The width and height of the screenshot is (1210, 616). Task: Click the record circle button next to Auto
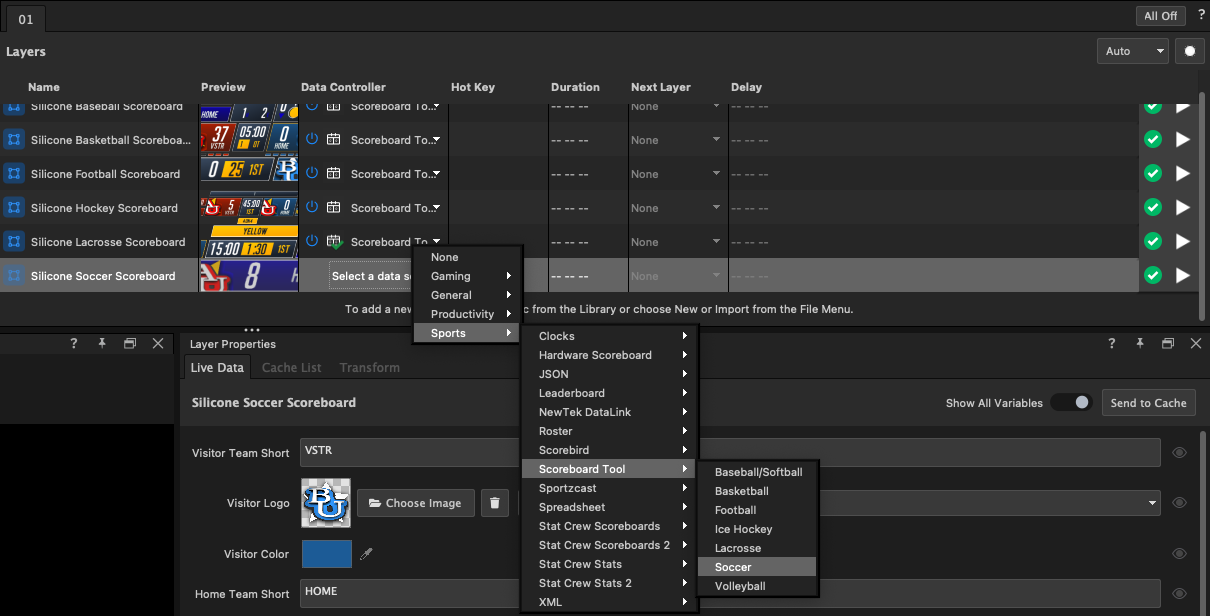click(x=1190, y=51)
